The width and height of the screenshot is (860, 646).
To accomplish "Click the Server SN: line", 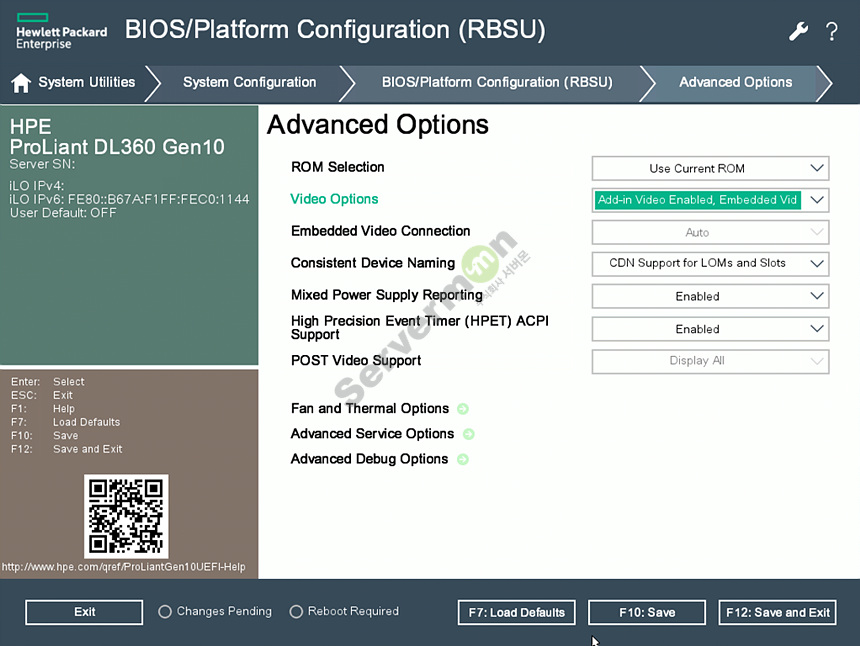I will pyautogui.click(x=42, y=164).
